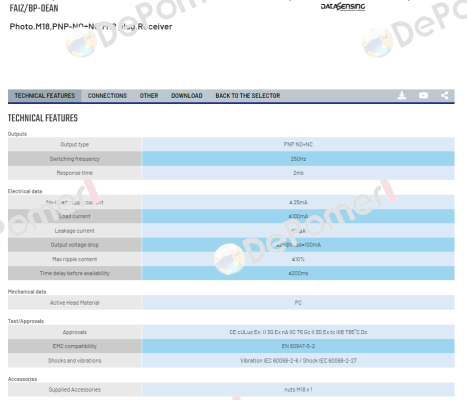This screenshot has width=467, height=400.
Task: Click the Response time label
Action: [x=75, y=173]
